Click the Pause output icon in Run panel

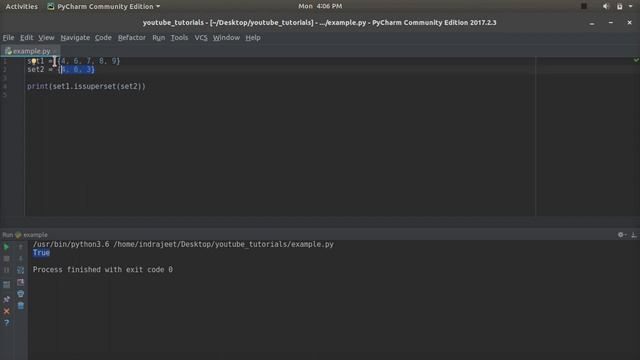point(6,270)
